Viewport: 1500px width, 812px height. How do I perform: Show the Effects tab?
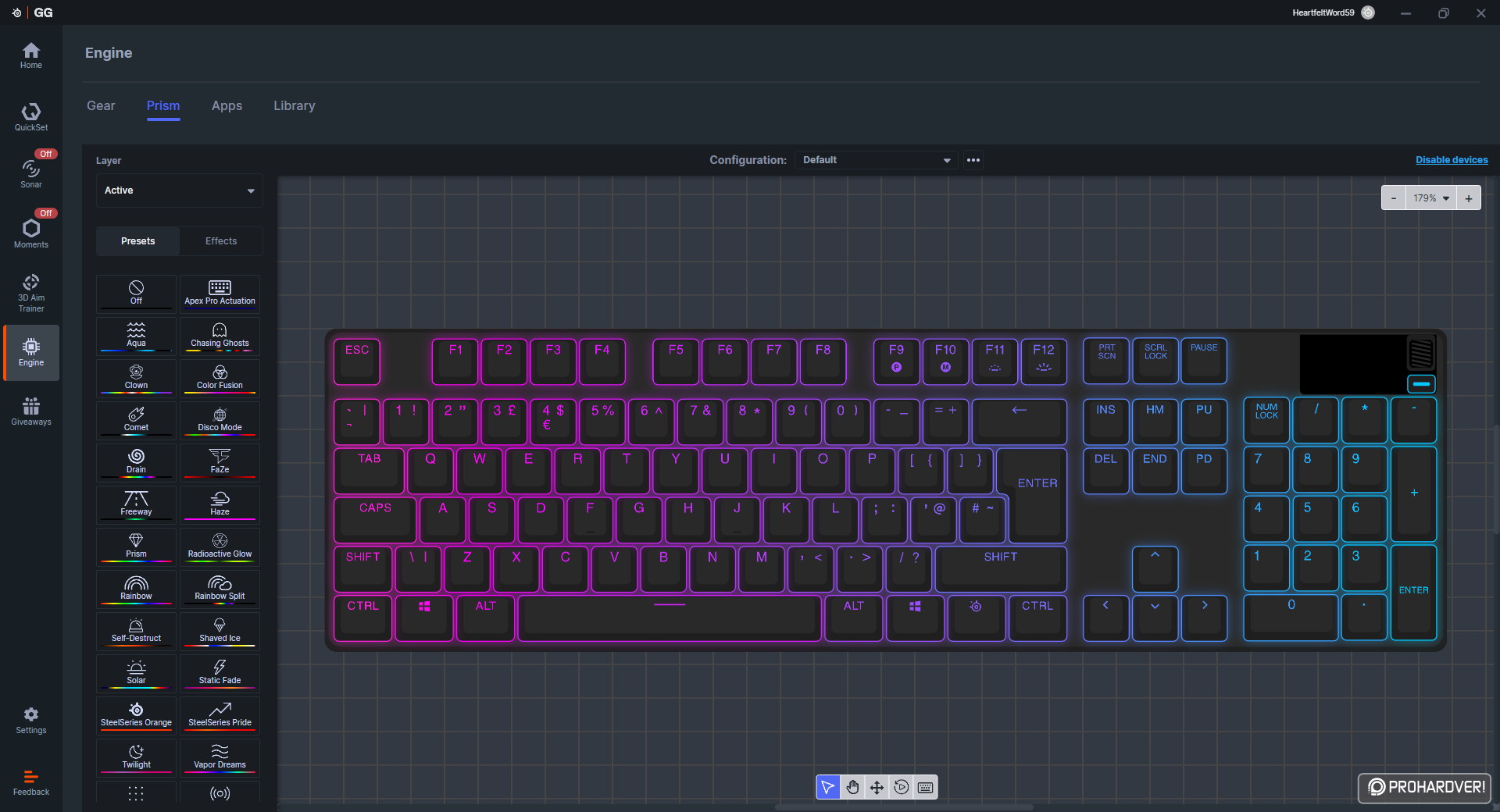coord(221,241)
